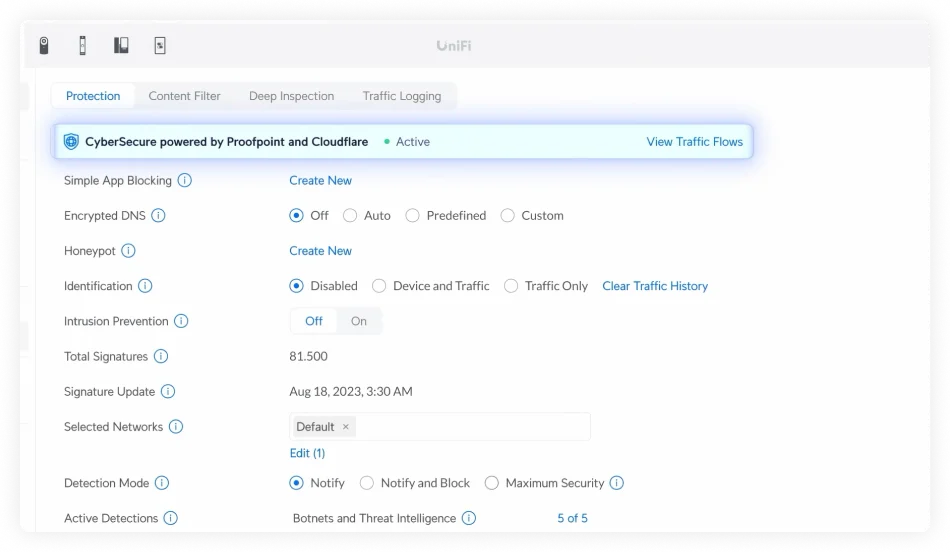Click the UniFi title in the top bar

click(454, 45)
